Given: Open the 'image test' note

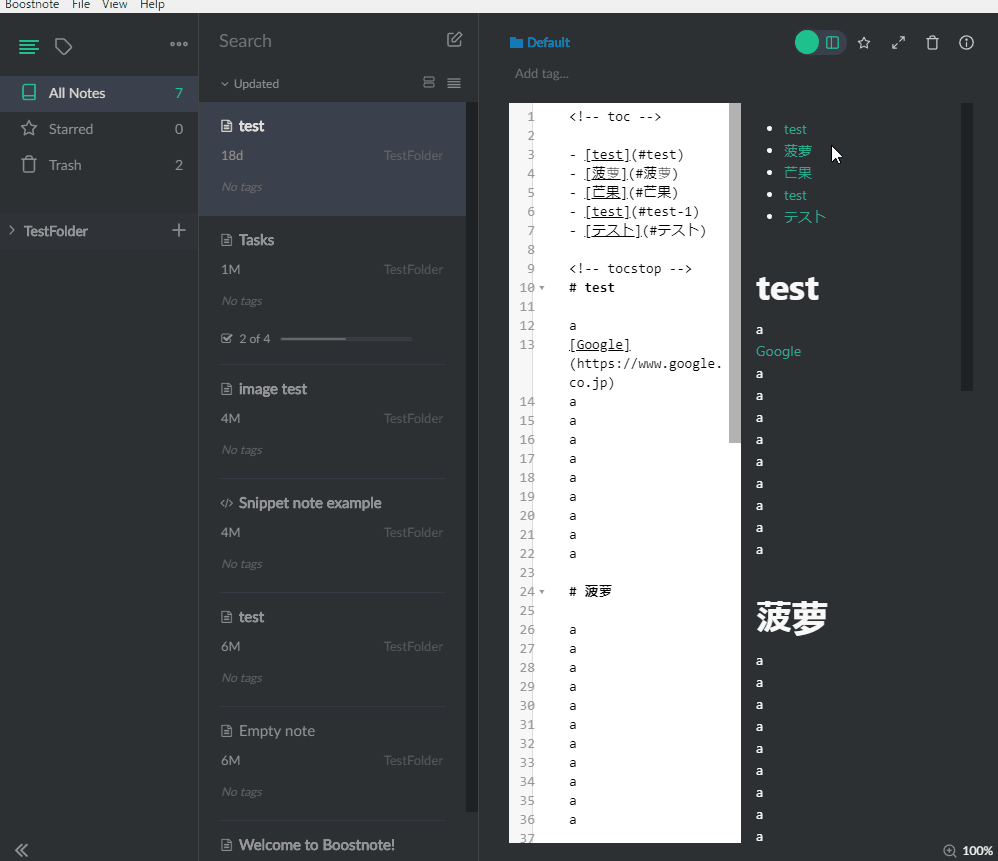Looking at the screenshot, I should click(x=332, y=420).
